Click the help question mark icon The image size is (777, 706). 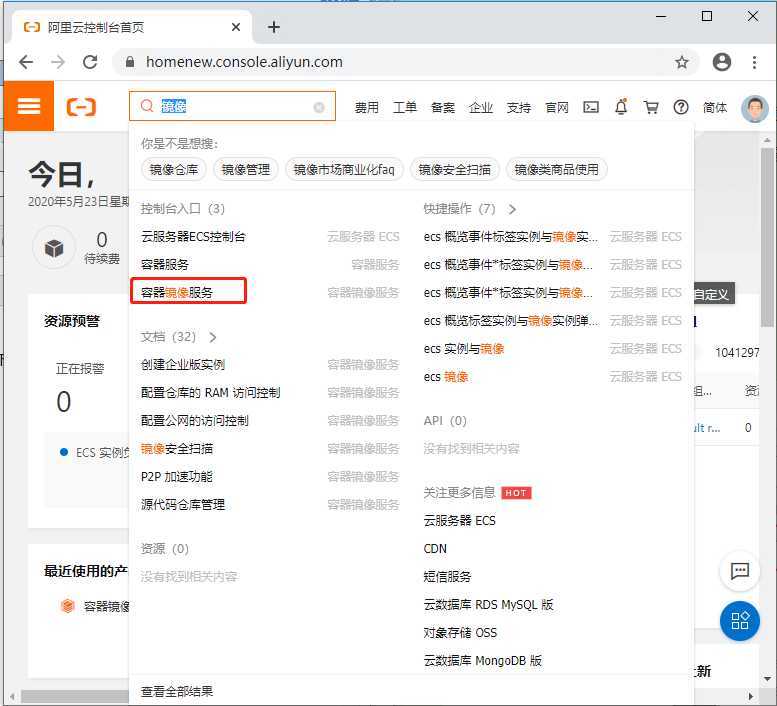point(681,107)
